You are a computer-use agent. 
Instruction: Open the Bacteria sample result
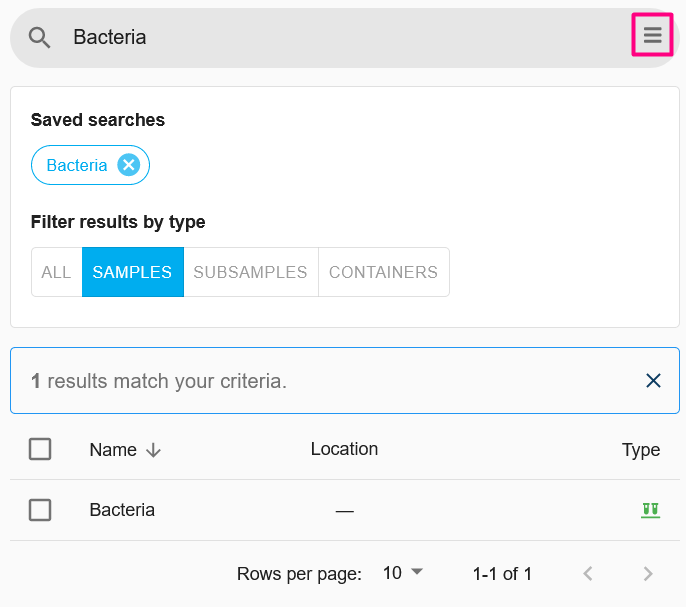pyautogui.click(x=122, y=510)
